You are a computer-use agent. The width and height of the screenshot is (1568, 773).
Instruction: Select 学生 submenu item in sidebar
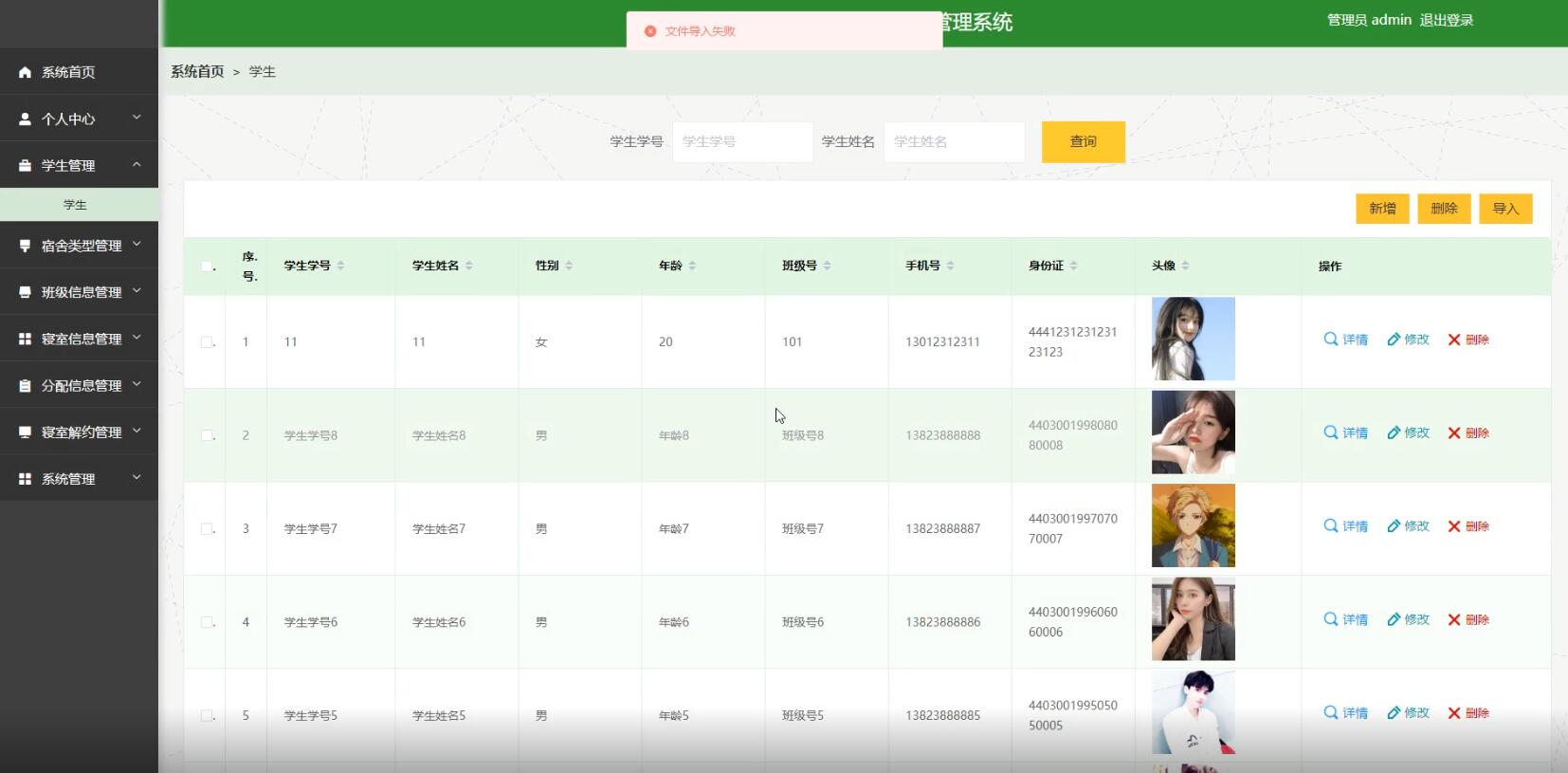tap(79, 205)
